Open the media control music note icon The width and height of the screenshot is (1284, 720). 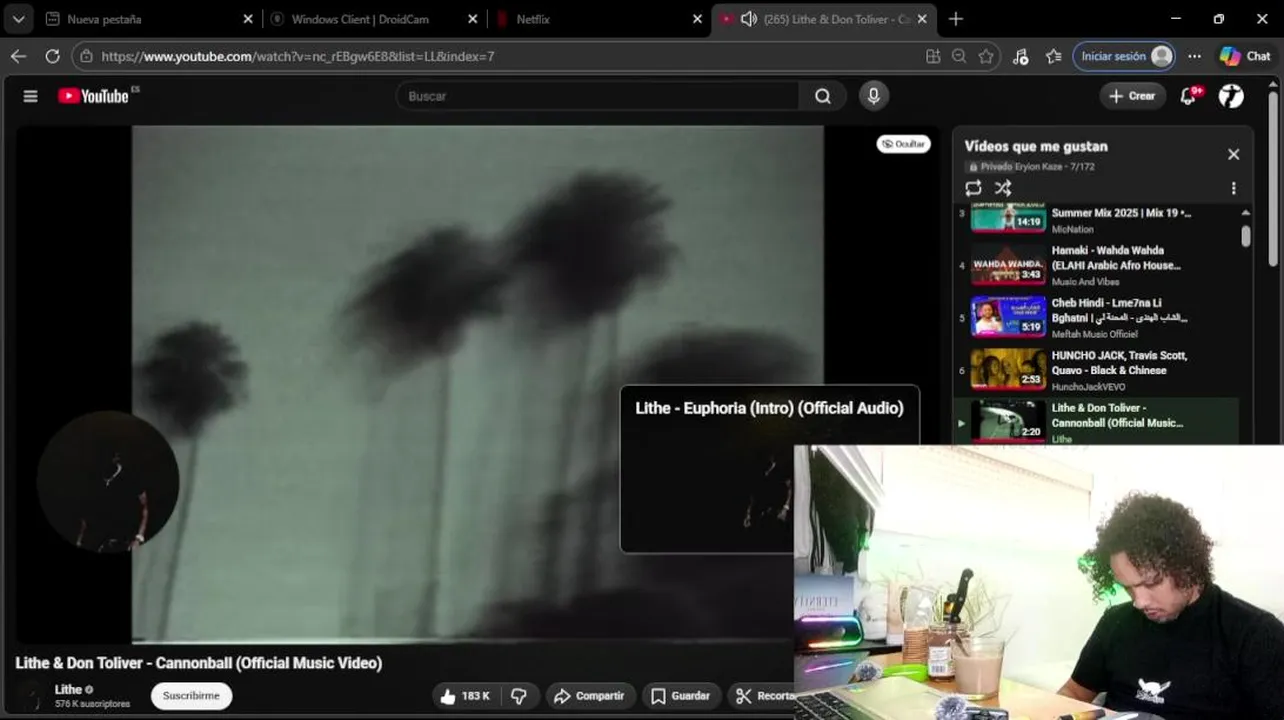pos(1020,56)
